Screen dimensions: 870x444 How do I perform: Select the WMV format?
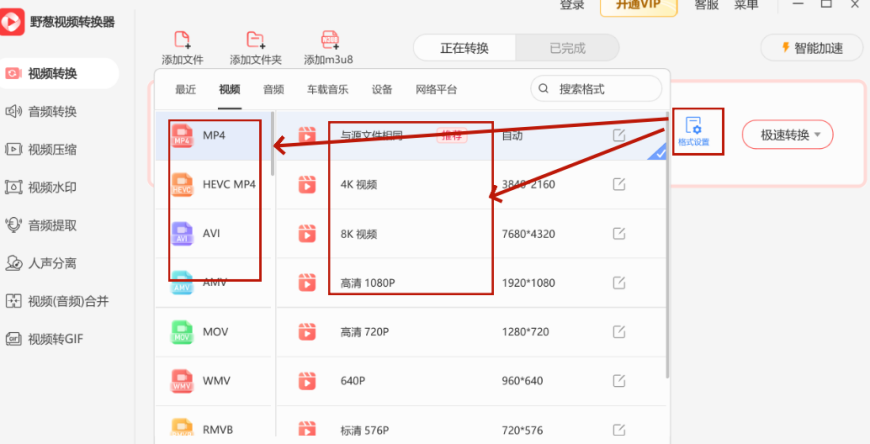213,381
